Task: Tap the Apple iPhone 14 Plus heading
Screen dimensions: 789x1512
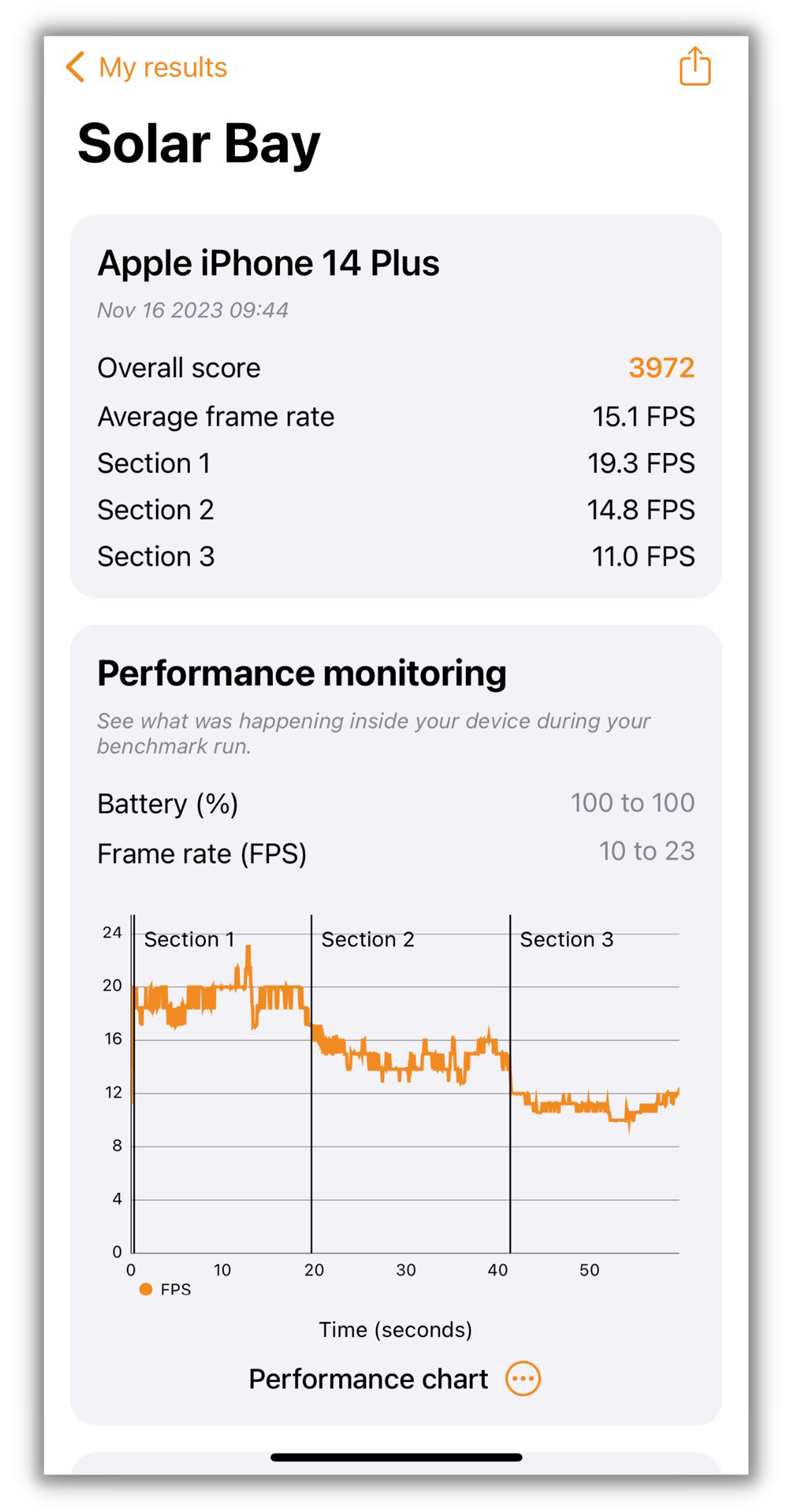Action: tap(268, 263)
